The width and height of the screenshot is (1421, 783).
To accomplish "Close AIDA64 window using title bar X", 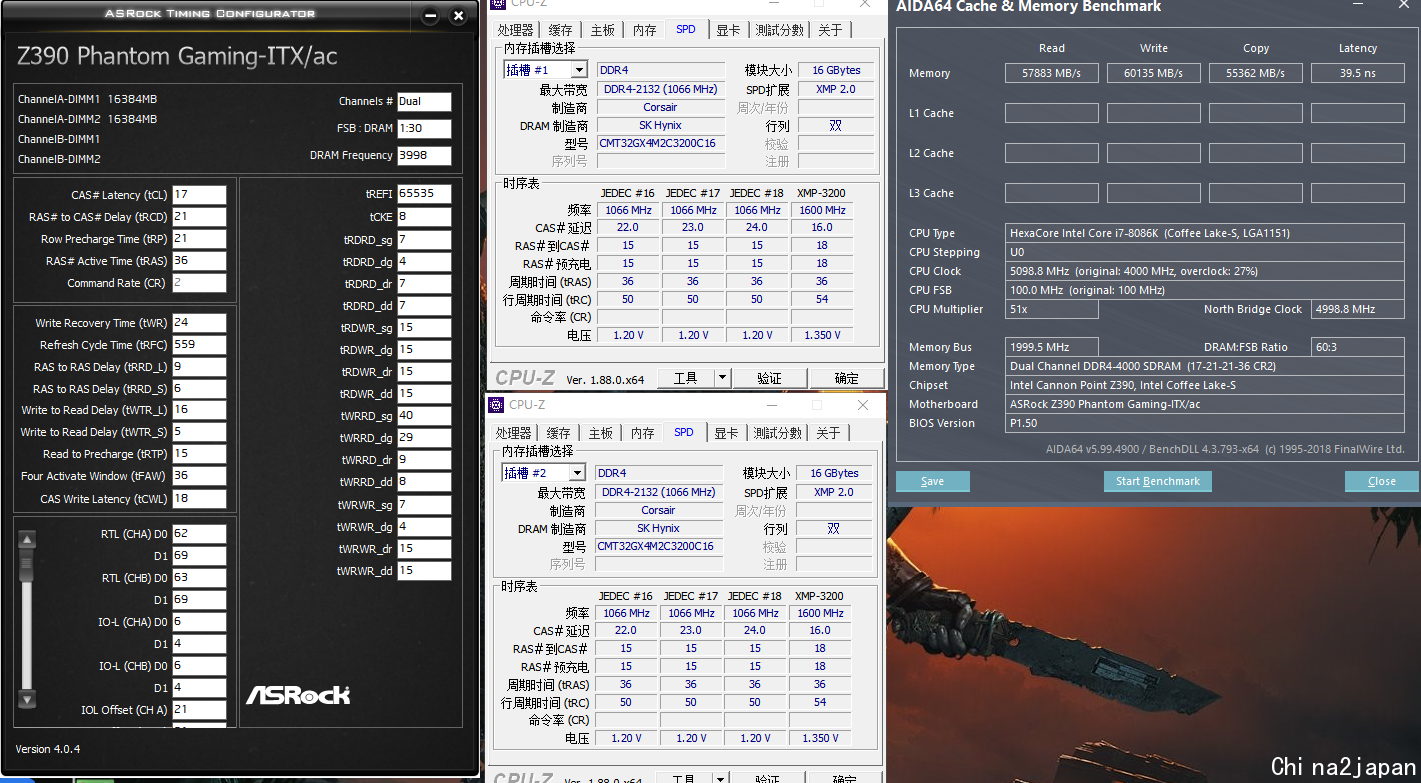I will 1405,5.
